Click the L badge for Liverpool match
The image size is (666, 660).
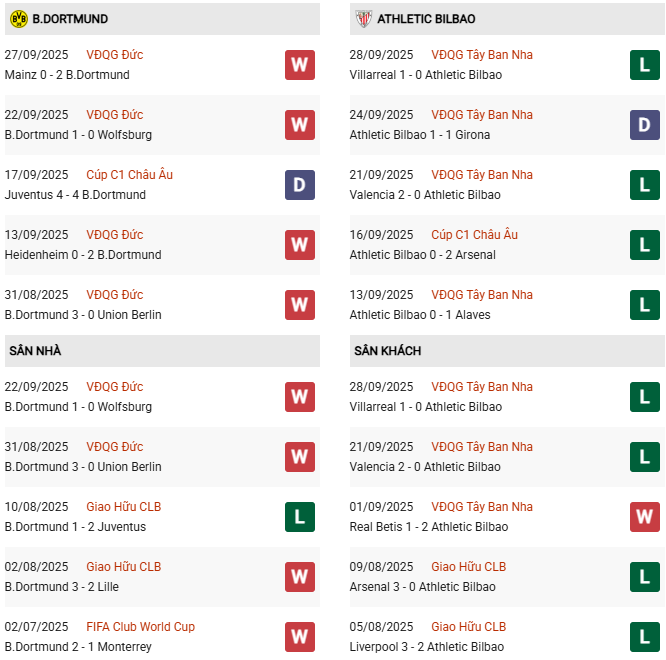(645, 637)
